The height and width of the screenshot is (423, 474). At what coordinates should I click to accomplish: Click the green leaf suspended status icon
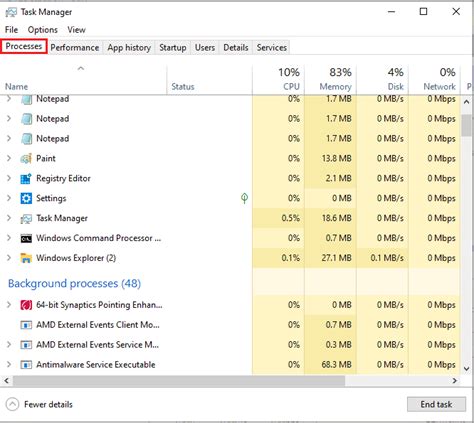tap(244, 198)
